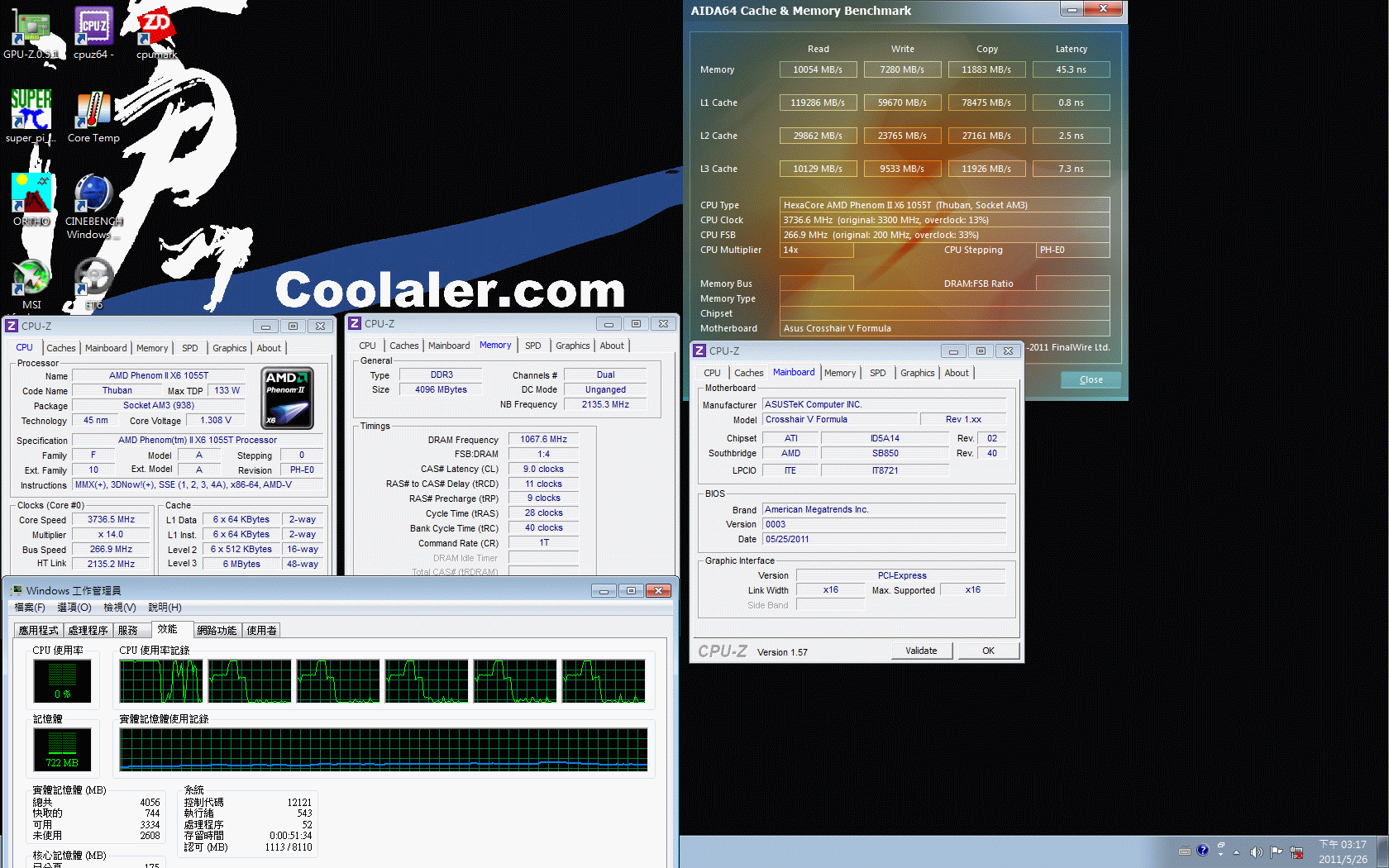Click the Z logo on the left CPU-Z title bar
The width and height of the screenshot is (1389, 868).
point(12,326)
